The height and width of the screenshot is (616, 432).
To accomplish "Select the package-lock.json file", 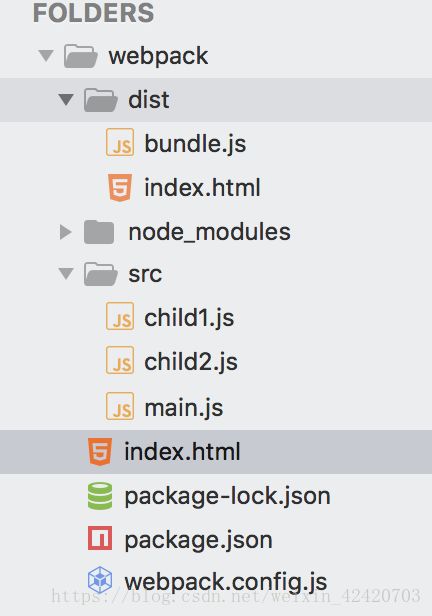I will point(227,496).
